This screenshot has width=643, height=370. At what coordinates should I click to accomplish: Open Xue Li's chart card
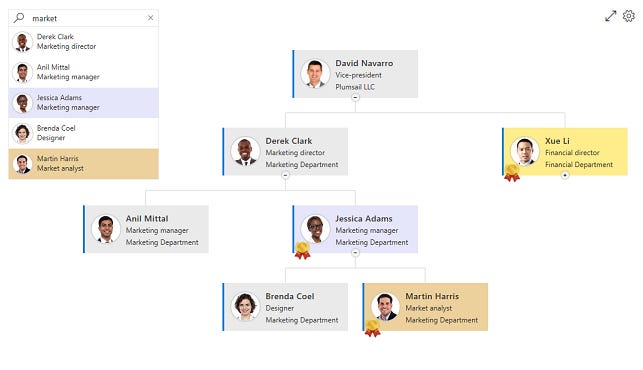tap(565, 152)
